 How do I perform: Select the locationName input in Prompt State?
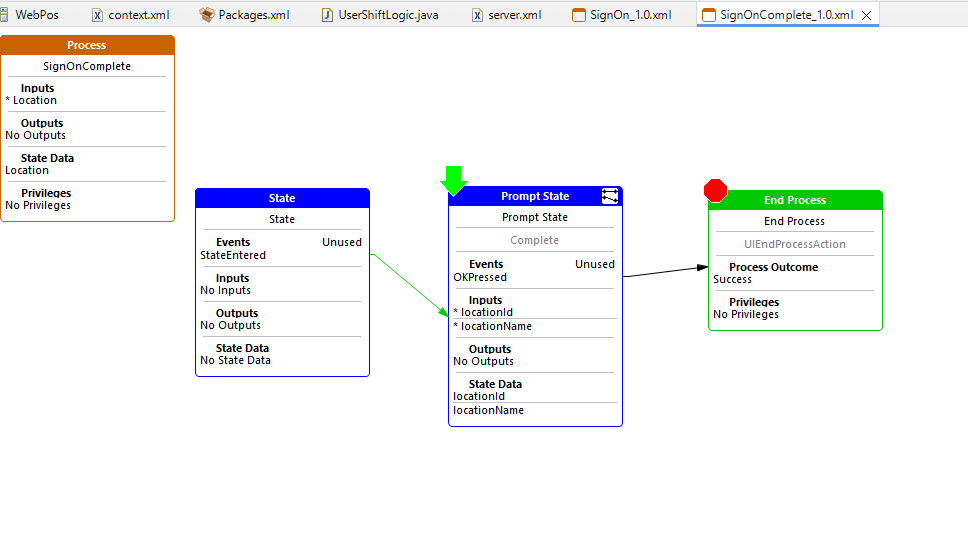tap(496, 326)
